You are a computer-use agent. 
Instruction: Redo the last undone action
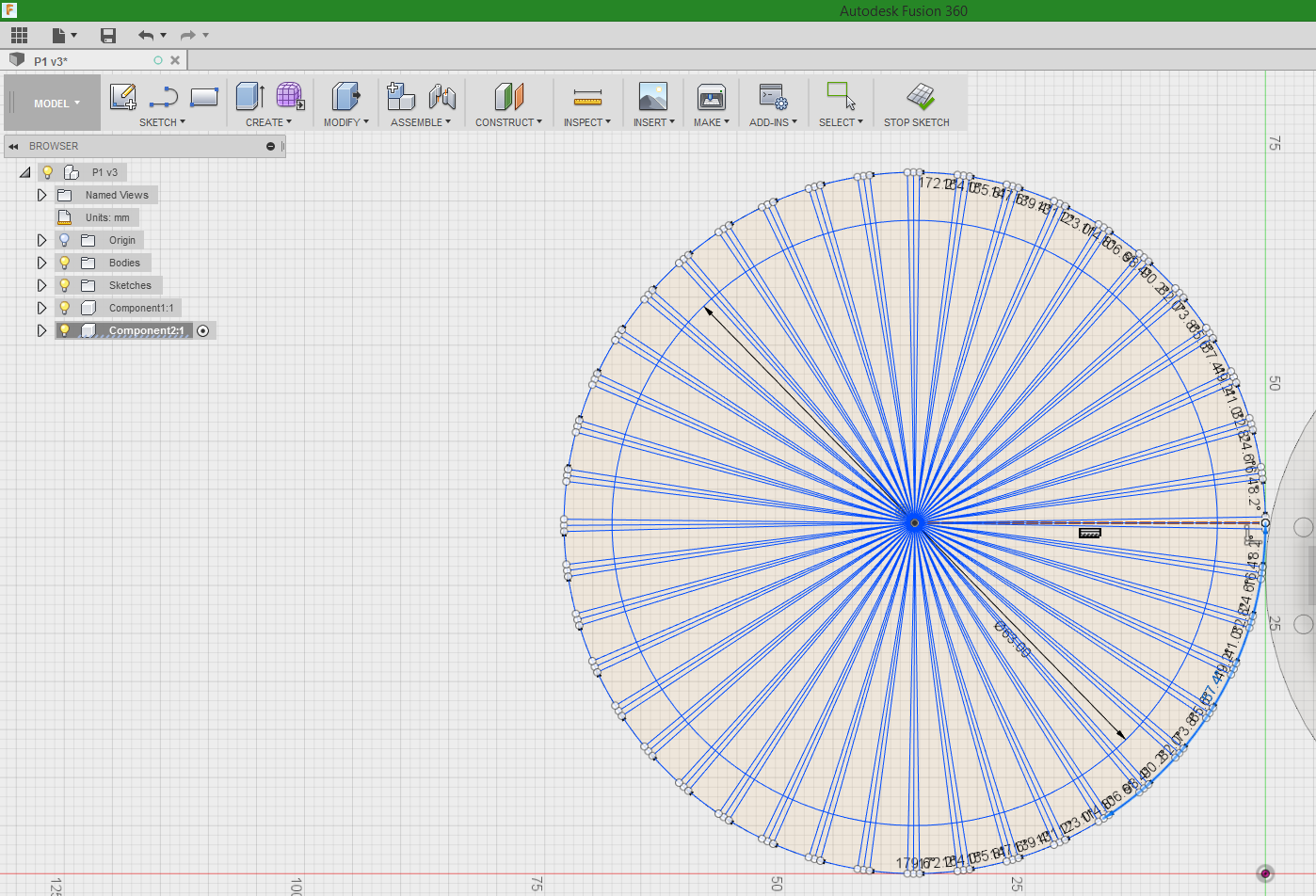[x=188, y=35]
